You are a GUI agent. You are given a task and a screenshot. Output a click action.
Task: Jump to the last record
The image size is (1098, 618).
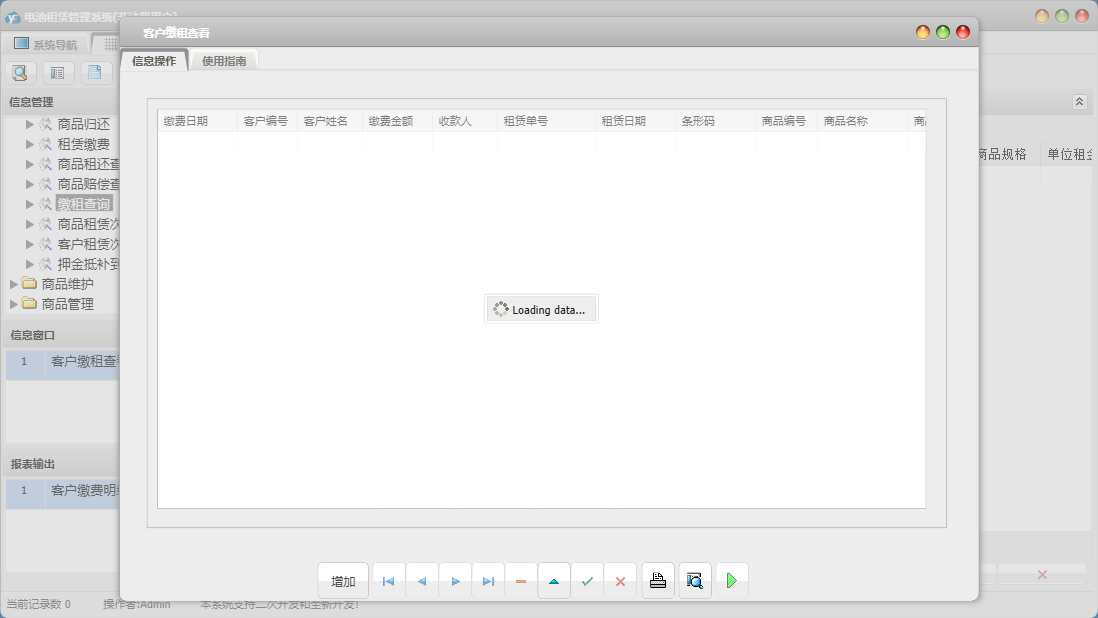click(488, 581)
